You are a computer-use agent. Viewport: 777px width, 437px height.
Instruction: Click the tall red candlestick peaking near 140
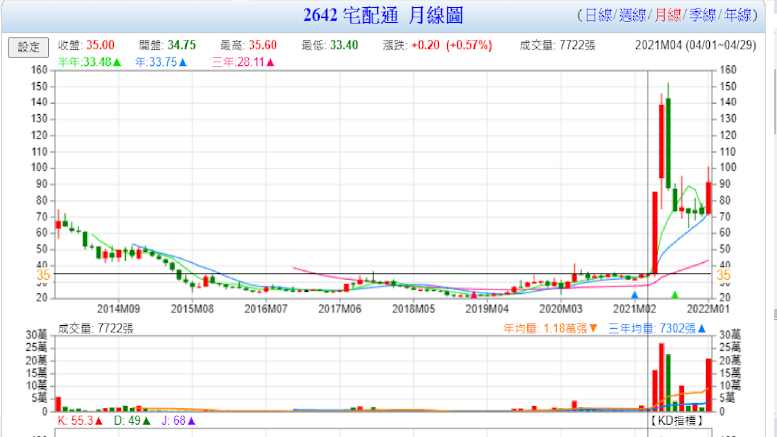(662, 141)
